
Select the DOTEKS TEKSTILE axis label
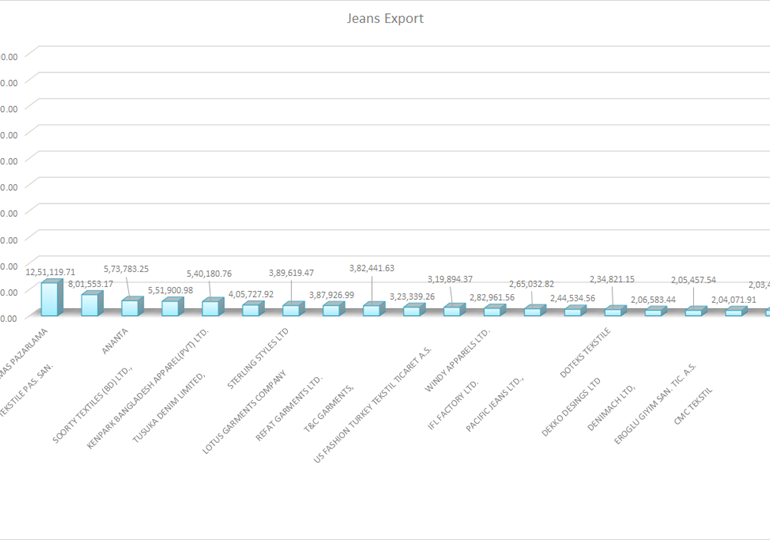pyautogui.click(x=585, y=352)
